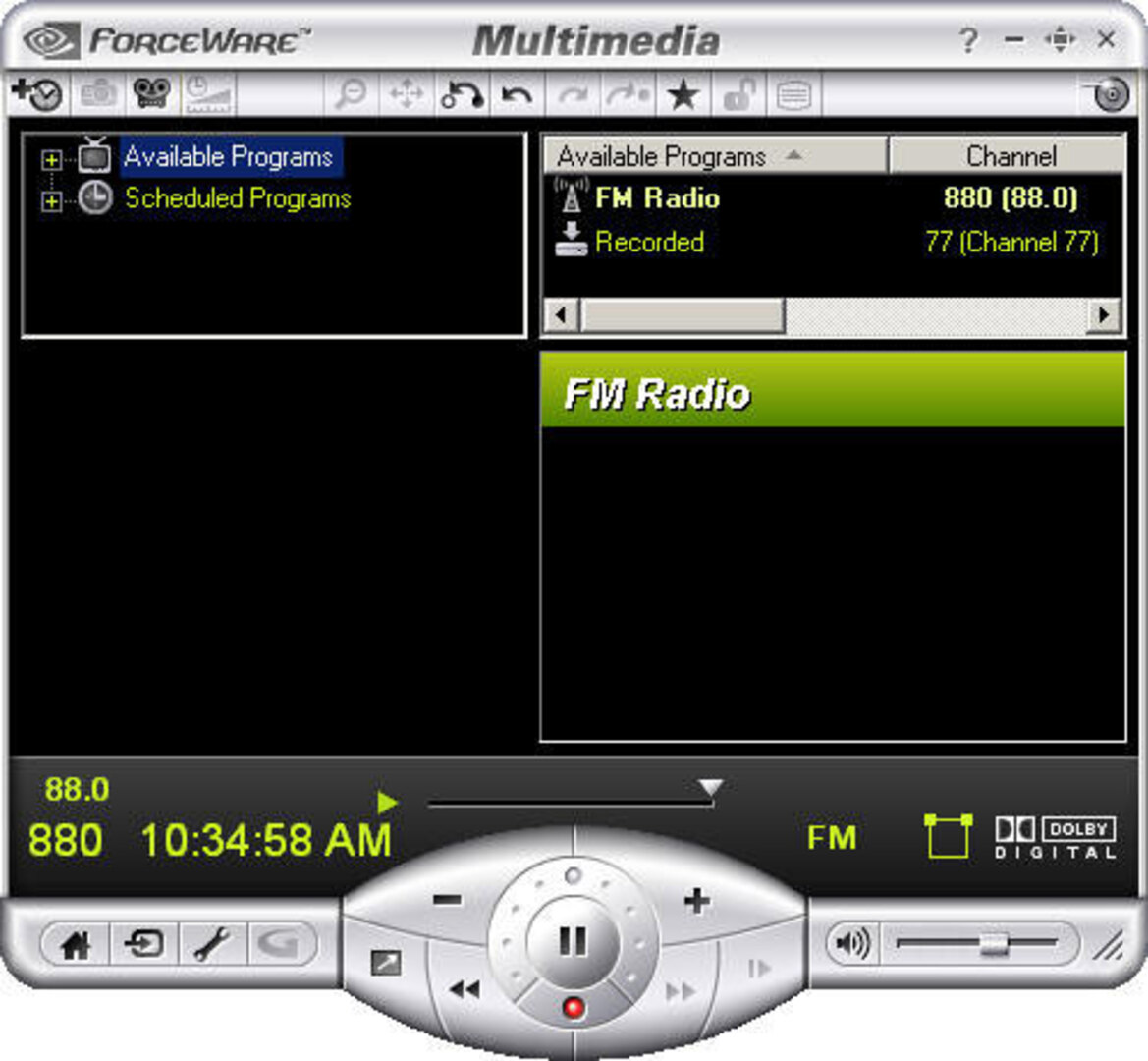Click the green-cornered square icon in status bar
Image resolution: width=1148 pixels, height=1061 pixels.
tap(948, 835)
